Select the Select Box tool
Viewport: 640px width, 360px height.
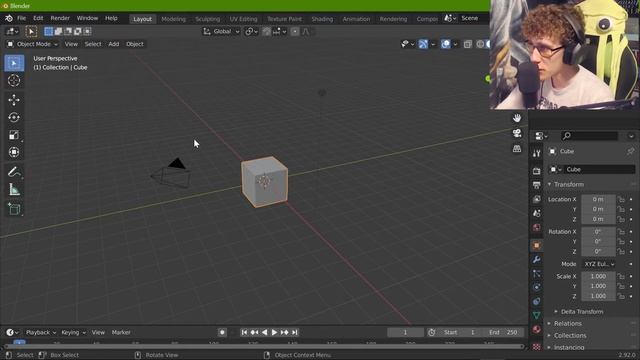14,63
